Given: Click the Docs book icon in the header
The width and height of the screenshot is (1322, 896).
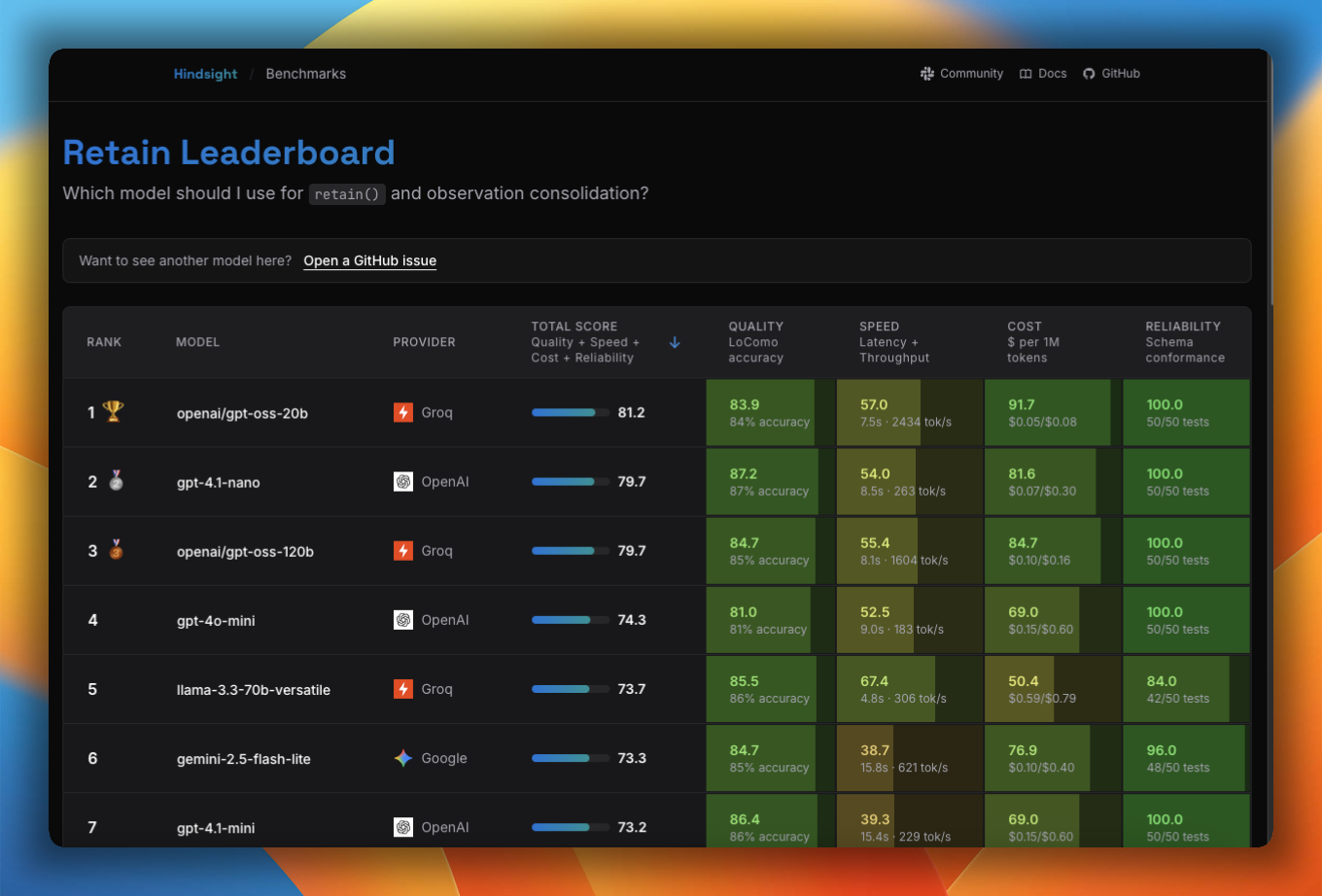Looking at the screenshot, I should pos(1025,73).
